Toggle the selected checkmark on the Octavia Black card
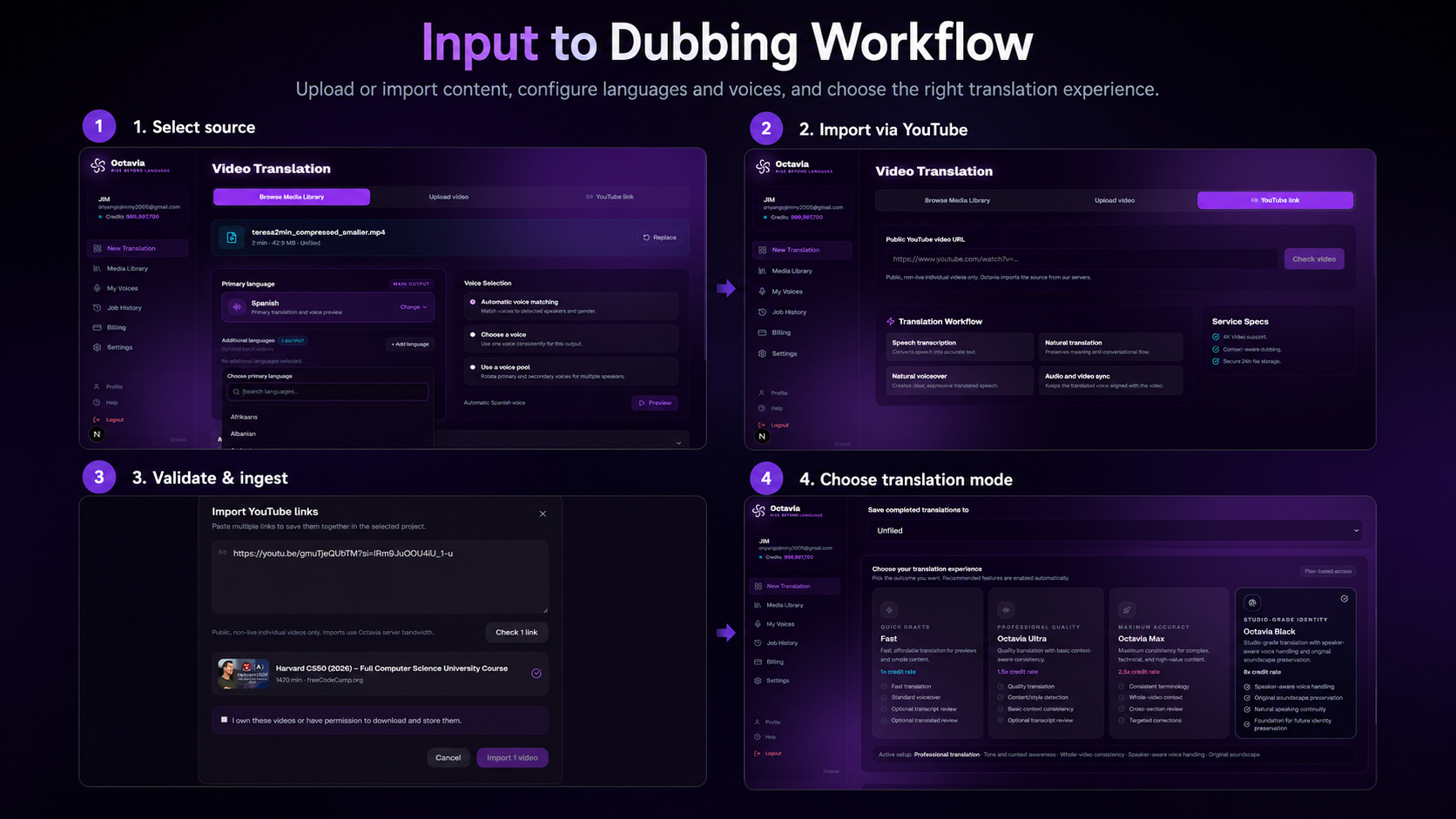 pyautogui.click(x=1345, y=599)
